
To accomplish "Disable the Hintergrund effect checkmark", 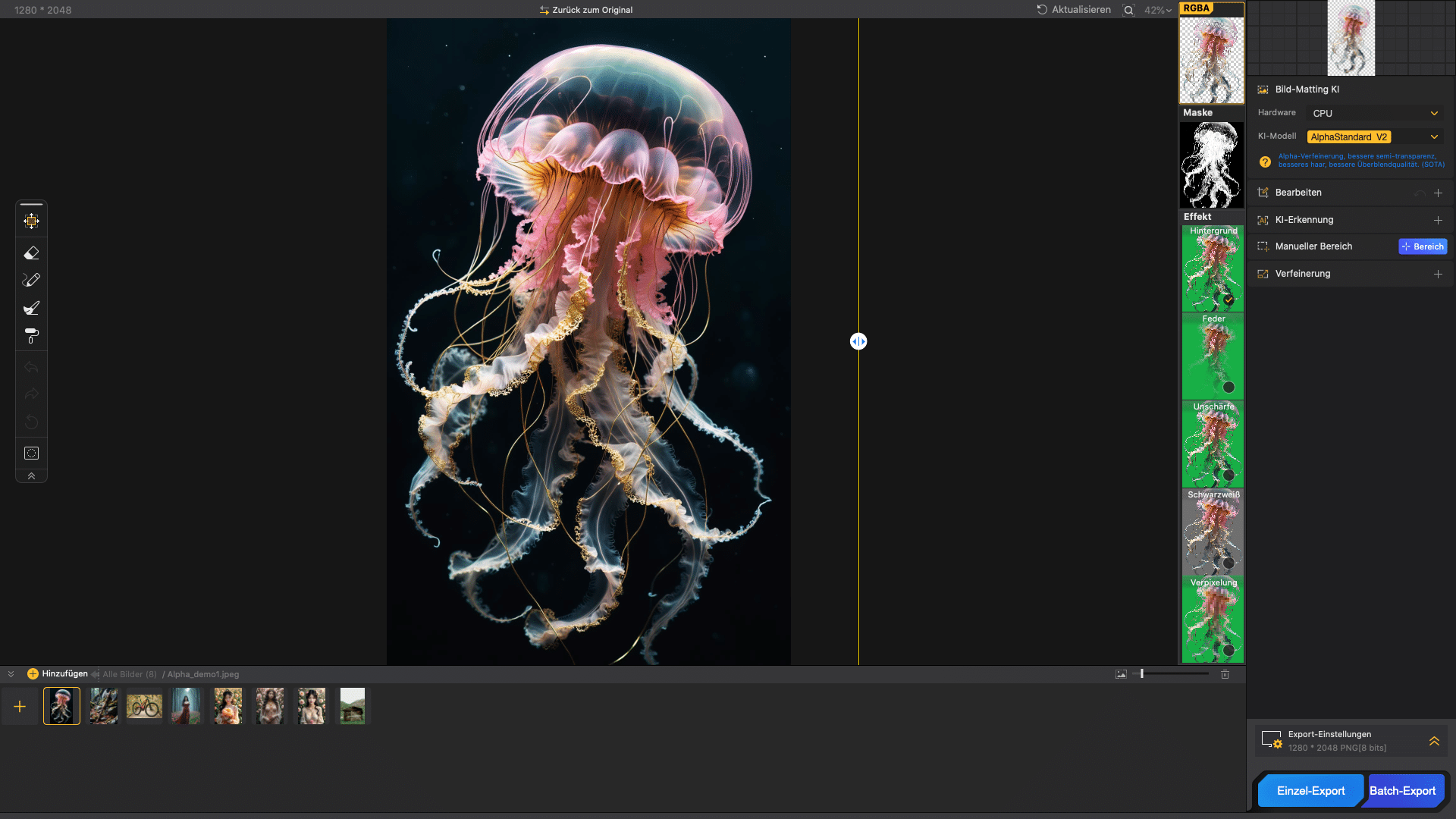I will pyautogui.click(x=1228, y=300).
